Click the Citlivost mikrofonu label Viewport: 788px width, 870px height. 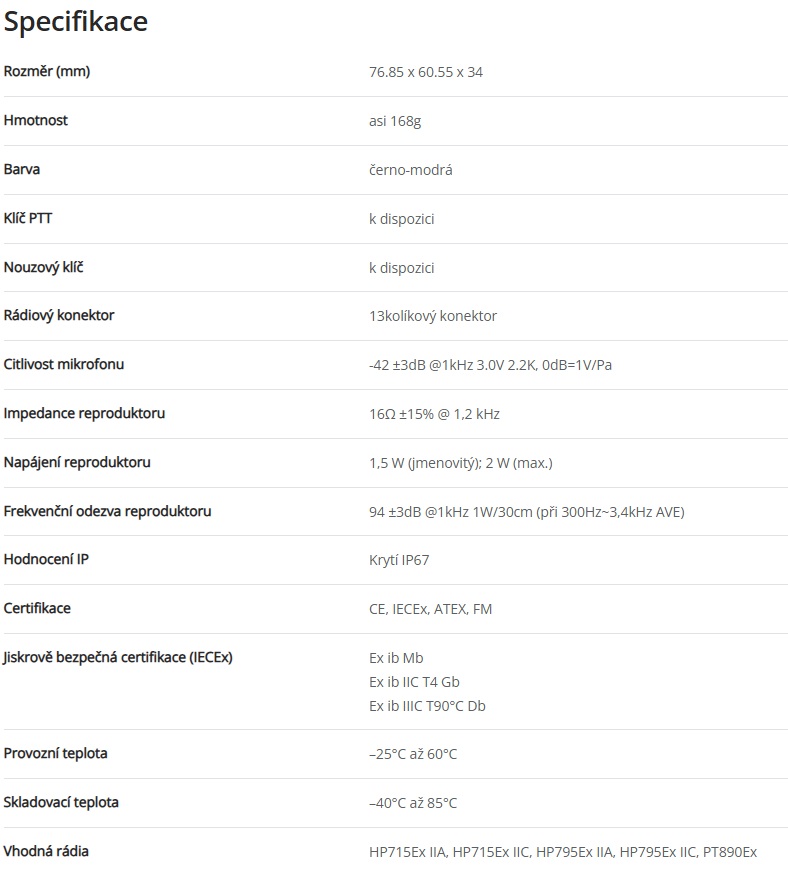(64, 364)
